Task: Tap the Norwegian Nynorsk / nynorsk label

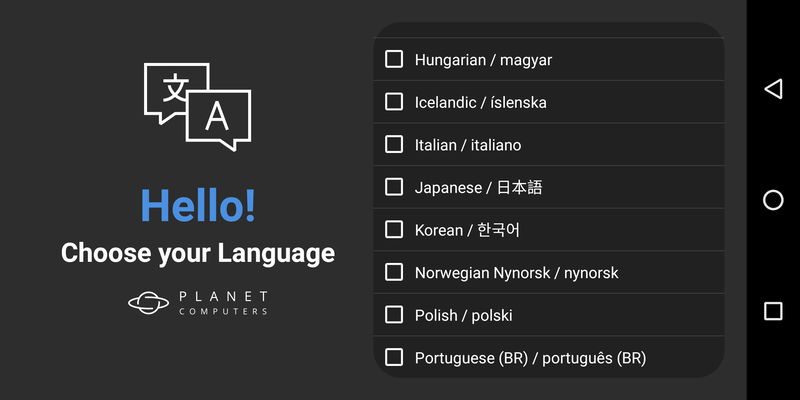Action: tap(516, 273)
